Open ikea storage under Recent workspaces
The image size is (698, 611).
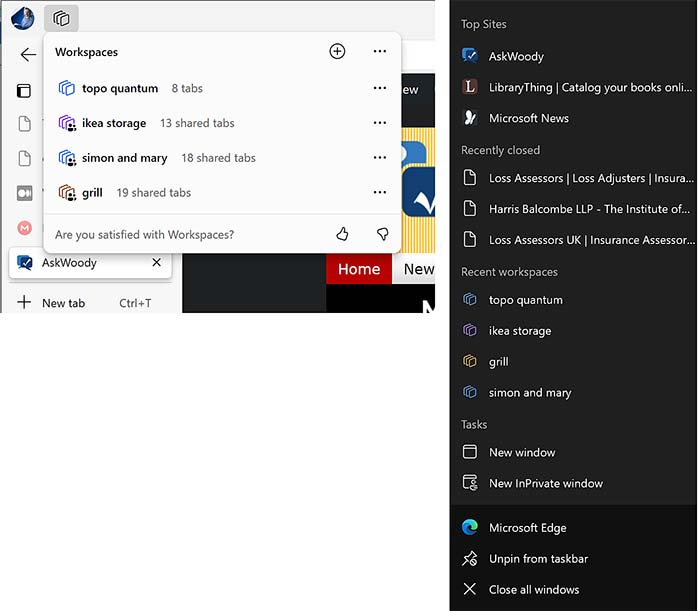pos(573,331)
